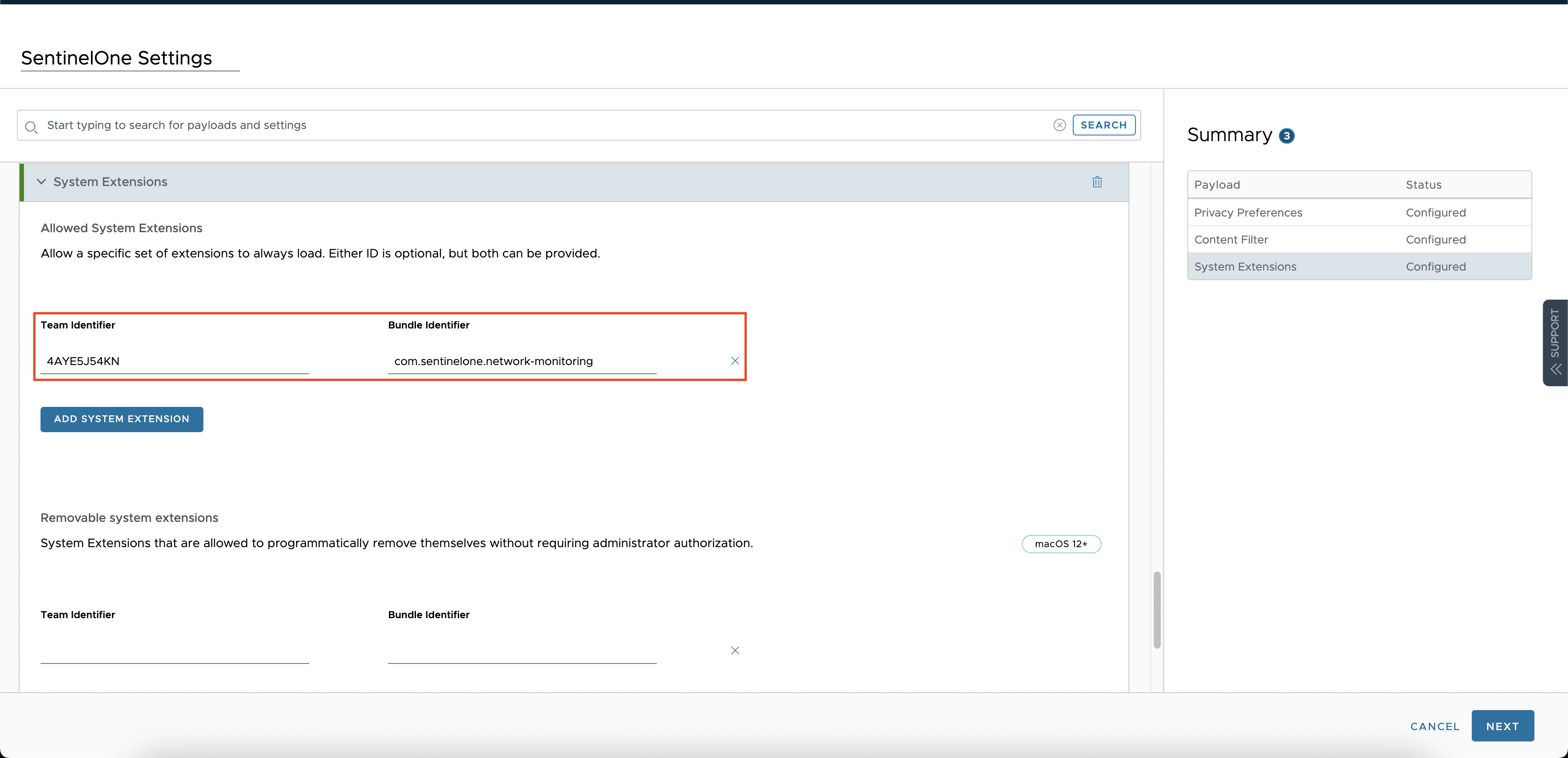
Task: Click the Summary count badge 3
Action: click(x=1286, y=136)
